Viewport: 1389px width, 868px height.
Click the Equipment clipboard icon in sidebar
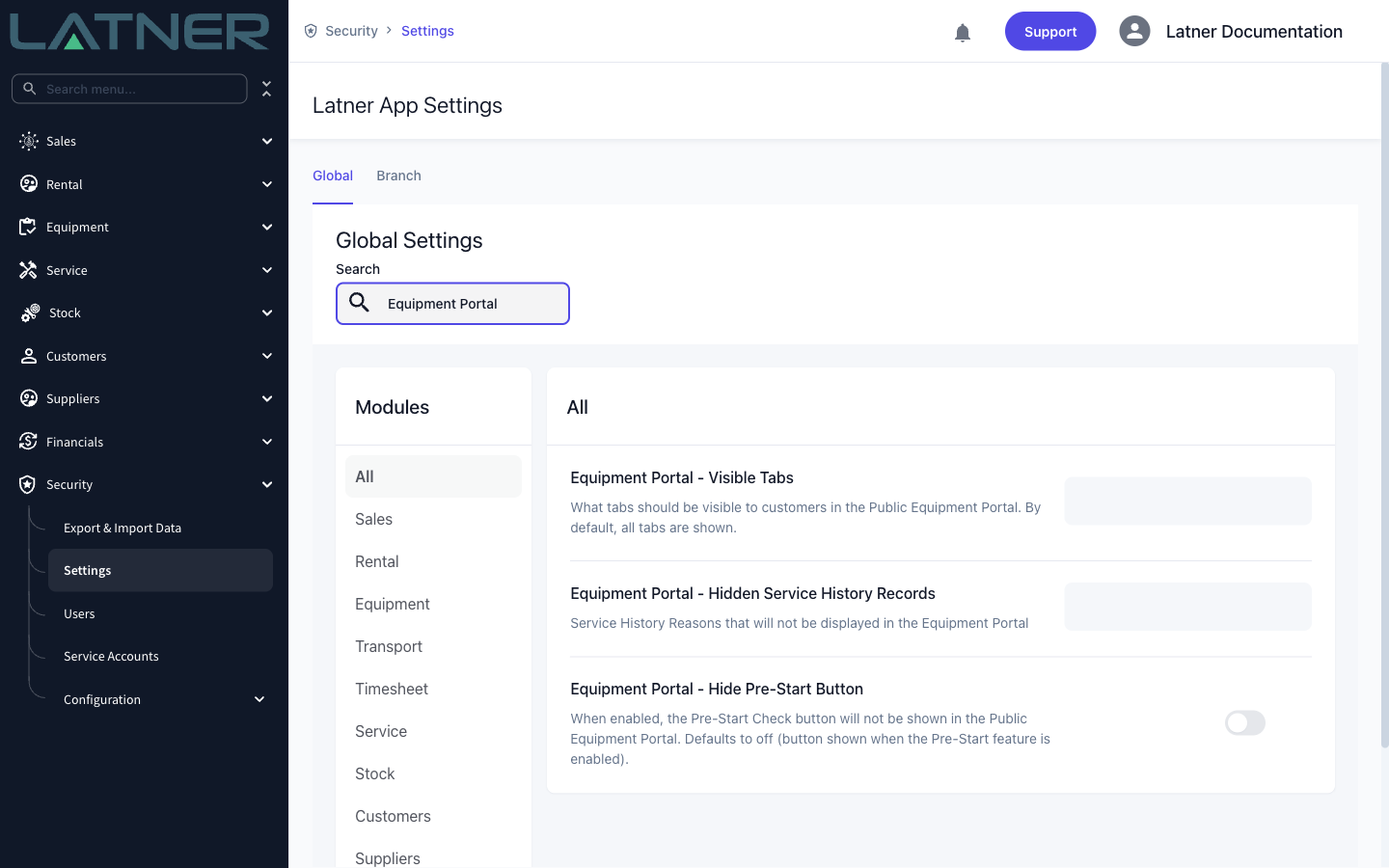click(x=28, y=227)
